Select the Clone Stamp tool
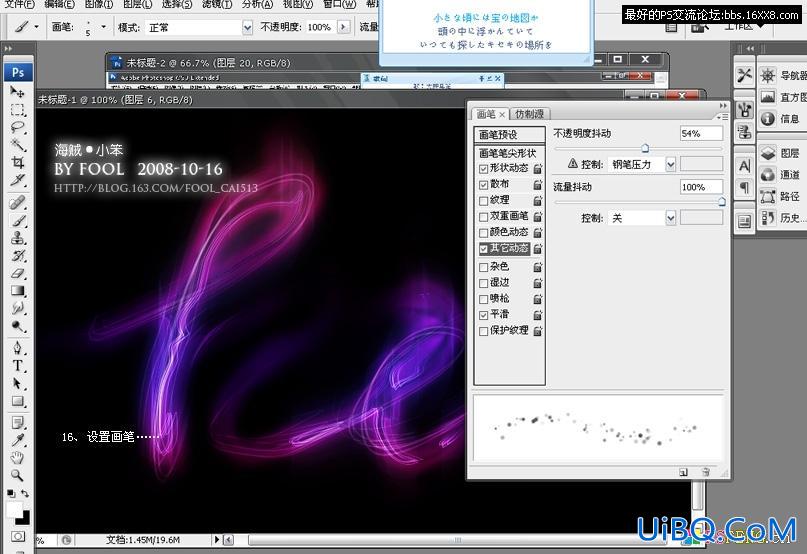Viewport: 807px width, 554px height. point(17,238)
